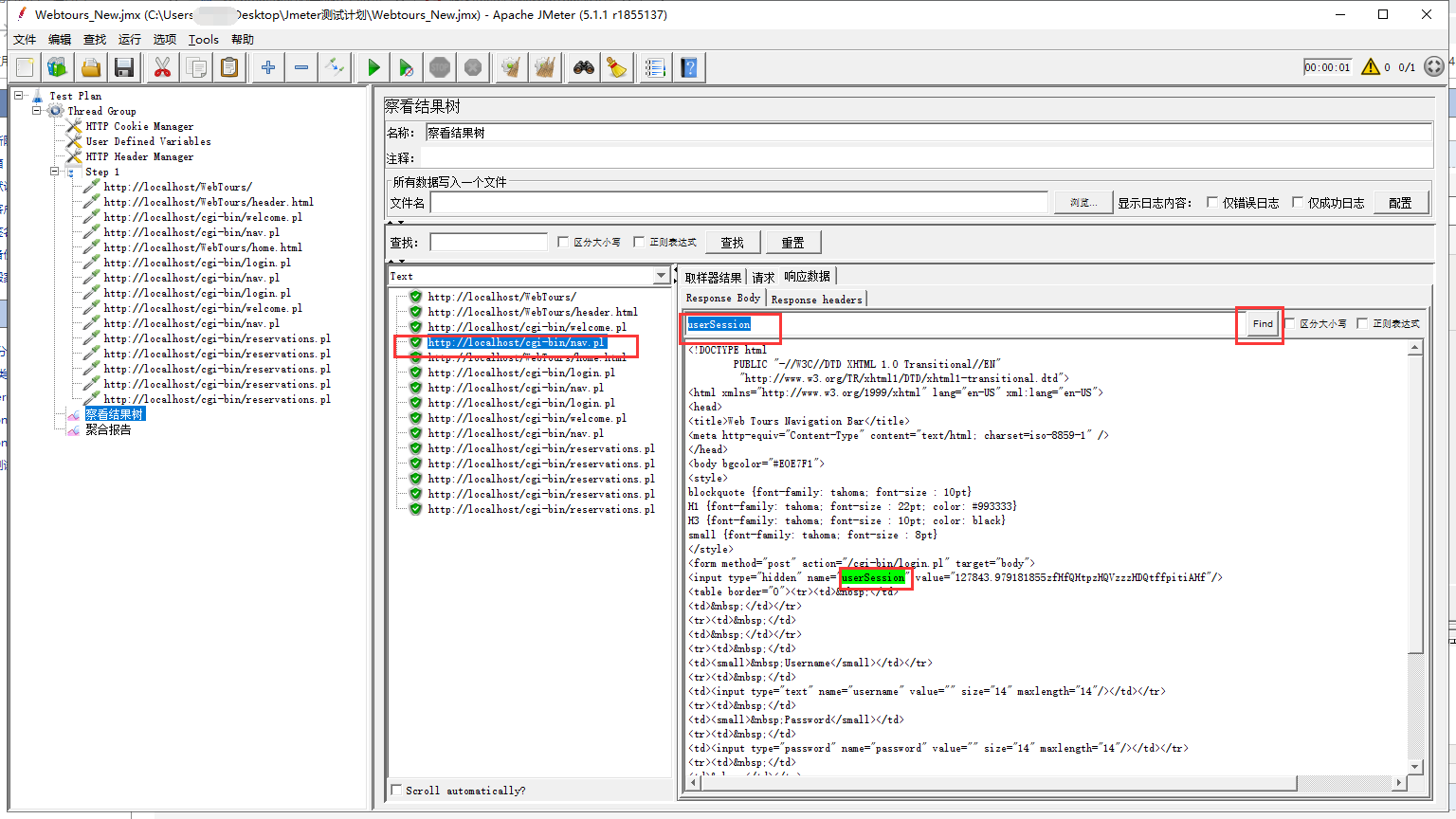Toggle 区分大小写 checkbox beside 重置 button
This screenshot has height=819, width=1456.
[563, 242]
